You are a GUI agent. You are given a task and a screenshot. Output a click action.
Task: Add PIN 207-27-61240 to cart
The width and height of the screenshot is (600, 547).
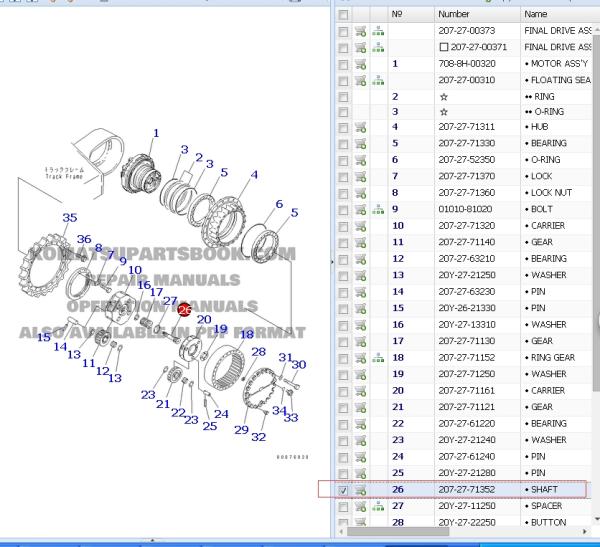(x=360, y=457)
